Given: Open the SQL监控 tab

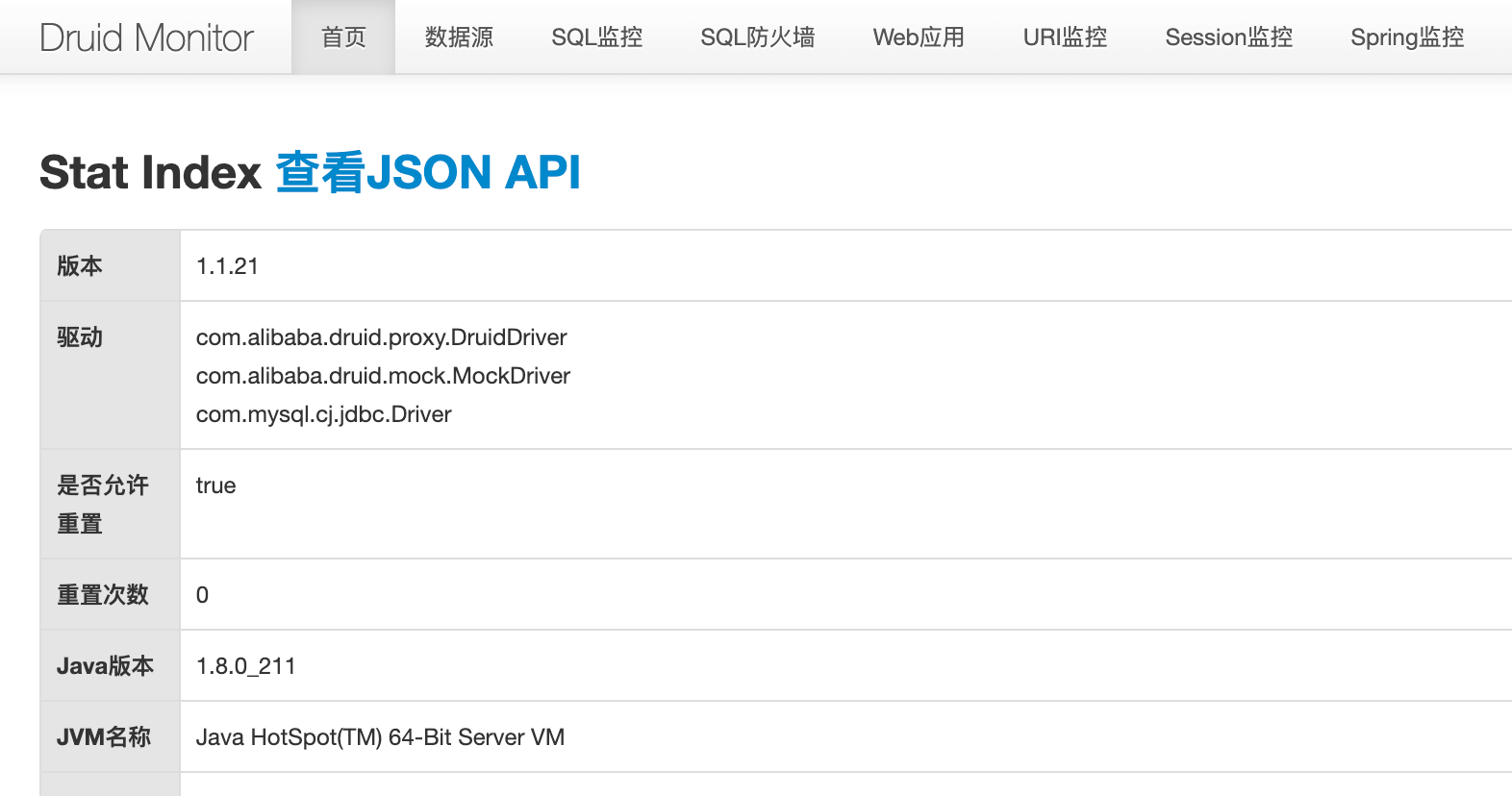Looking at the screenshot, I should click(x=596, y=37).
